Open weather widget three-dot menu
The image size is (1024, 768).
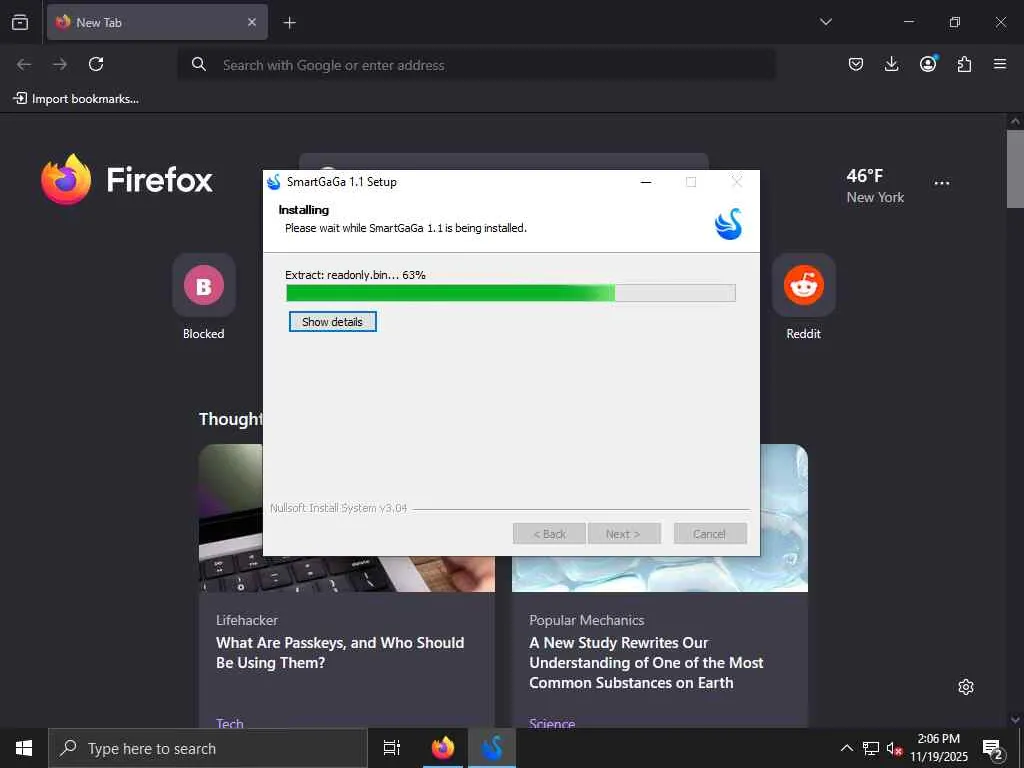coord(942,184)
